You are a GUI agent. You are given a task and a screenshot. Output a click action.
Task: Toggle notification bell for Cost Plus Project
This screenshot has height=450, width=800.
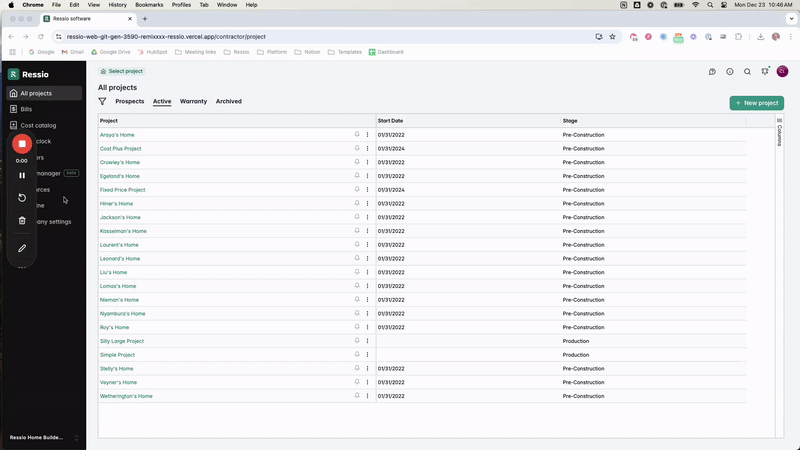[357, 148]
